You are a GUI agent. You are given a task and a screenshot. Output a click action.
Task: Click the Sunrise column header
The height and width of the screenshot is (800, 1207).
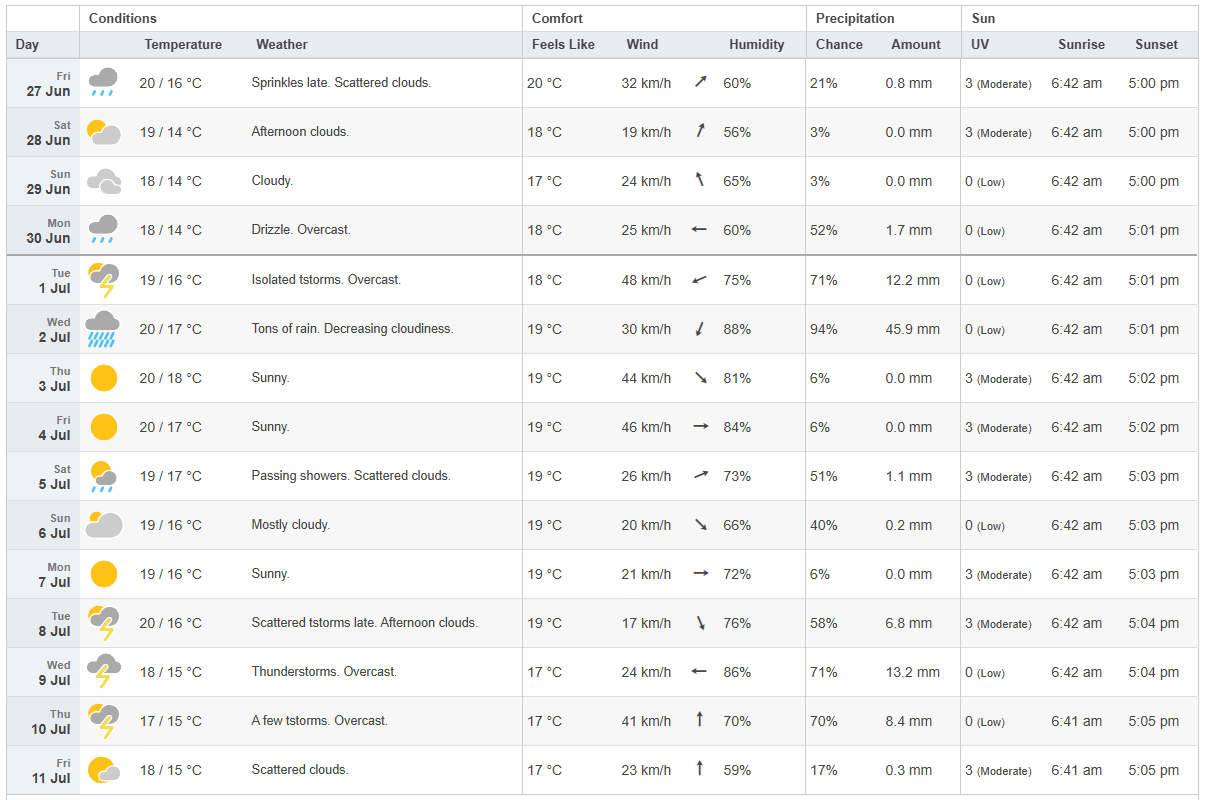coord(1081,45)
